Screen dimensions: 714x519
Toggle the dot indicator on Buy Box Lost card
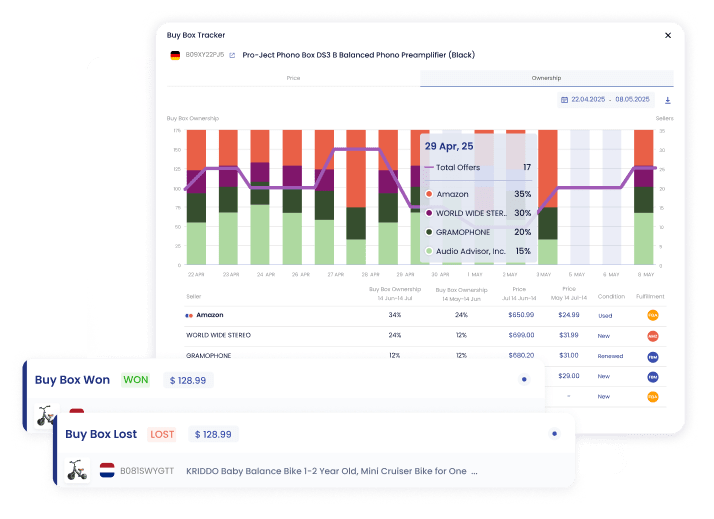[x=553, y=434]
